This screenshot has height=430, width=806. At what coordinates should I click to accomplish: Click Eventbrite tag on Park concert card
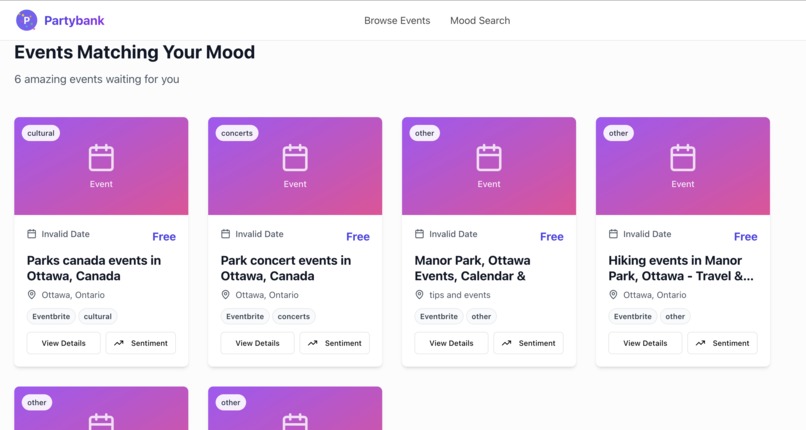tap(245, 316)
